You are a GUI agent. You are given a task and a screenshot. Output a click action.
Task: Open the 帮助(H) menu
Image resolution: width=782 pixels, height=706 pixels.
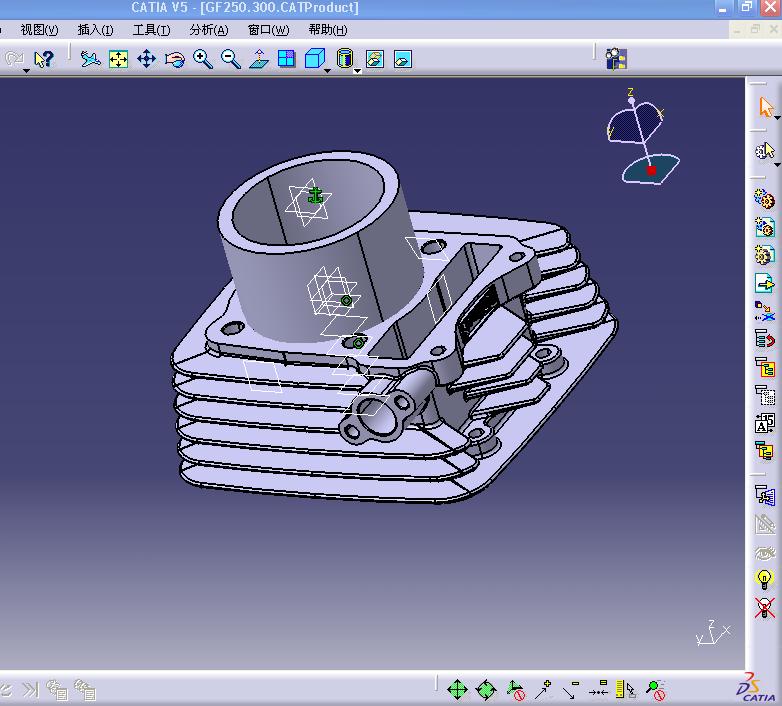[x=328, y=30]
